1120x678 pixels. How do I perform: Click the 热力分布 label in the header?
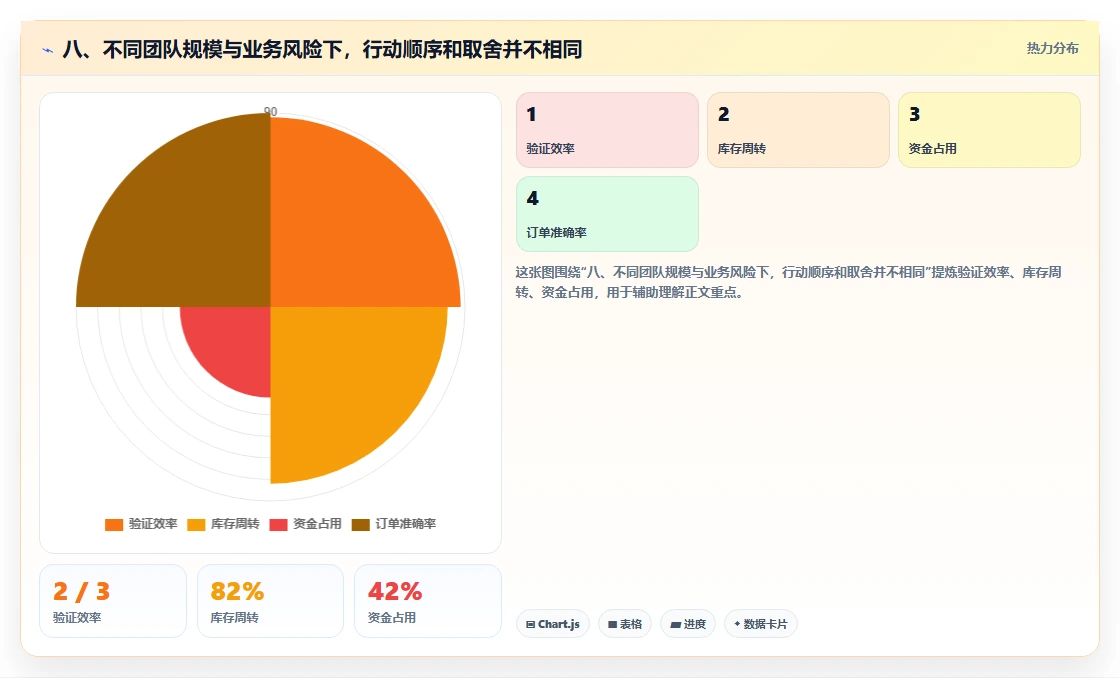pyautogui.click(x=1052, y=49)
